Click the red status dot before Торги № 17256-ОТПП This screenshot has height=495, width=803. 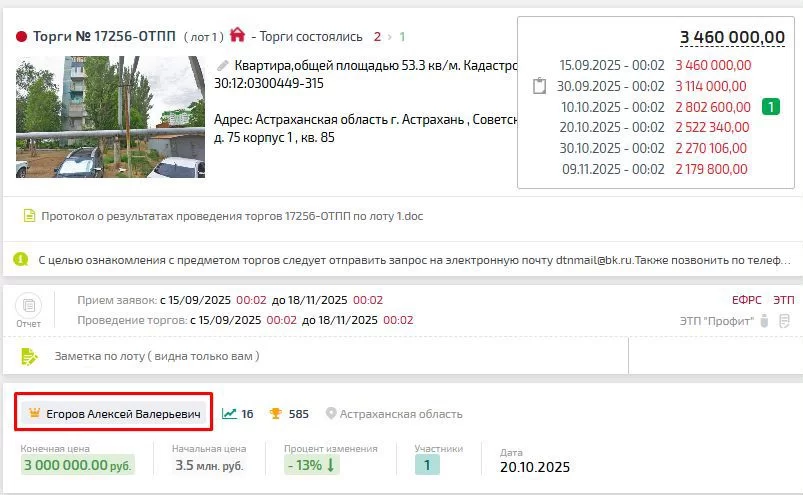22,37
